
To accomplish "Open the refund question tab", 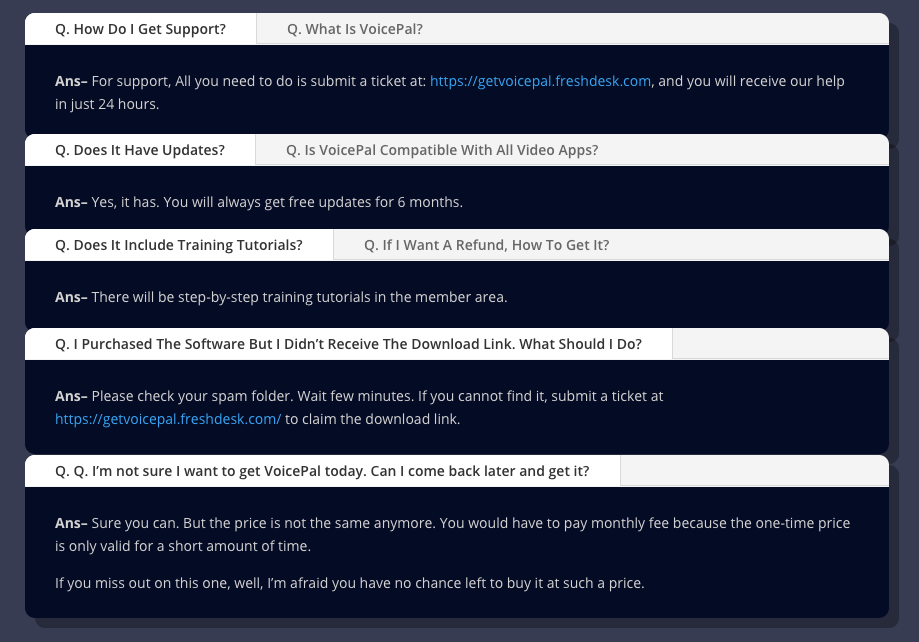I will click(486, 245).
